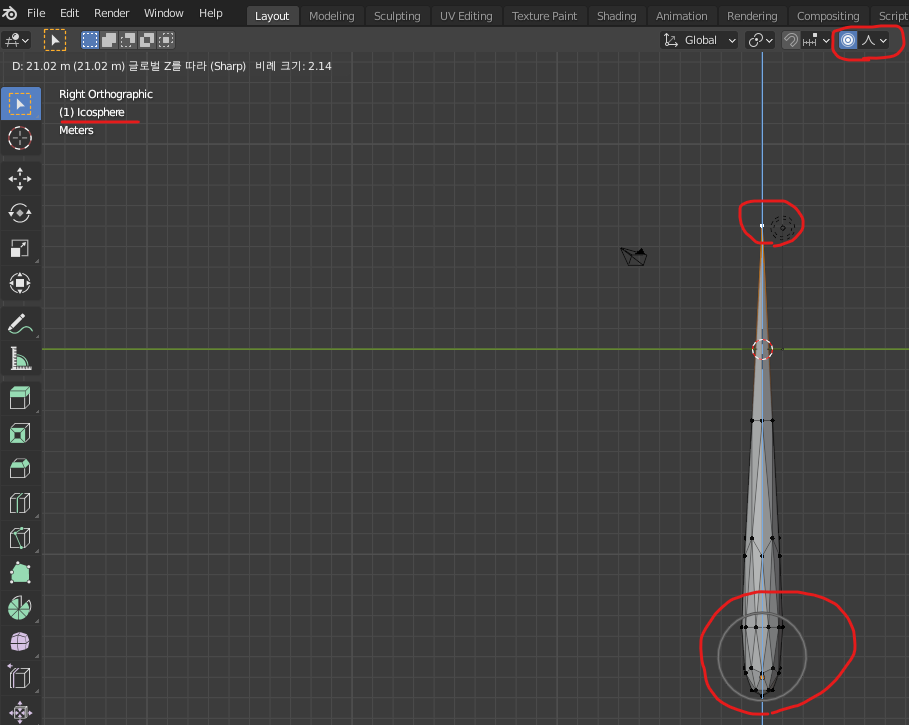Click the active tool select-box header icon
909x725 pixels.
[x=55, y=41]
